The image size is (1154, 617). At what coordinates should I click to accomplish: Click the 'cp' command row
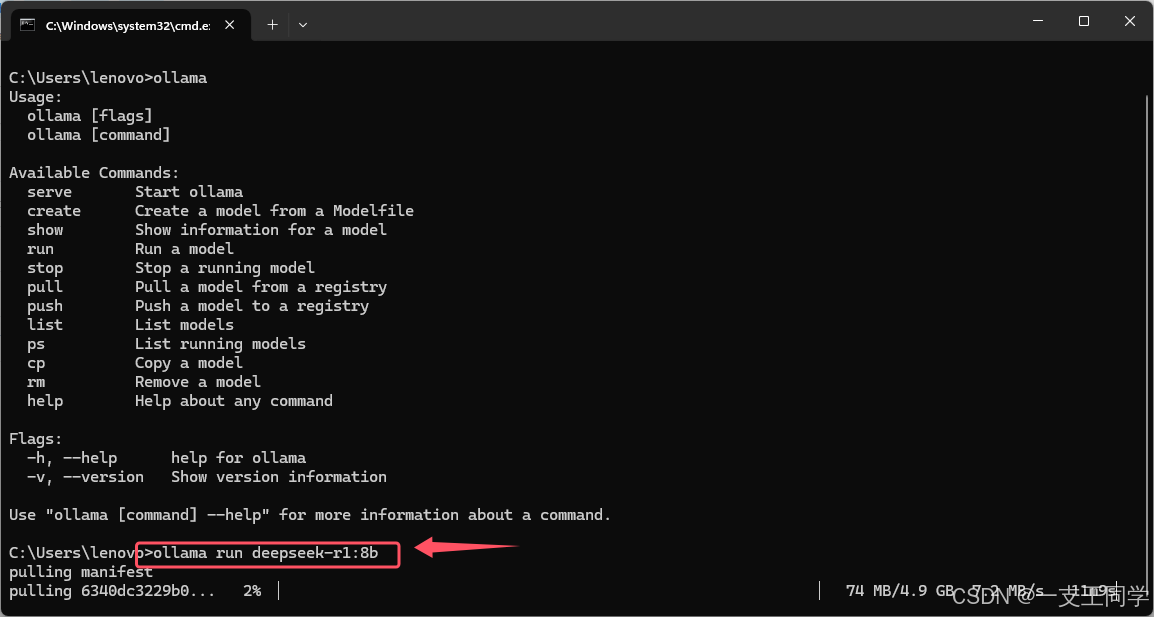click(135, 364)
